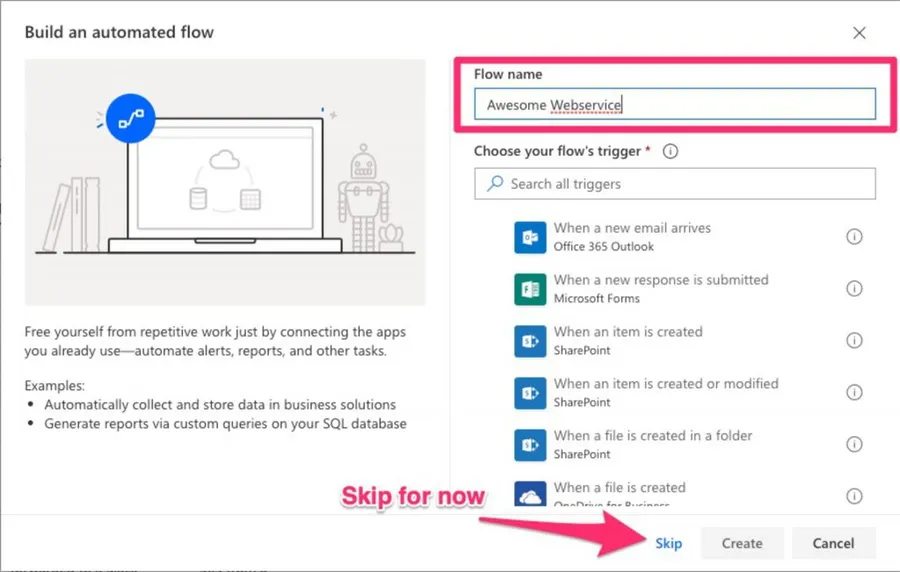The width and height of the screenshot is (900, 572).
Task: Click SharePoint icon for file created in folder
Action: pos(528,445)
